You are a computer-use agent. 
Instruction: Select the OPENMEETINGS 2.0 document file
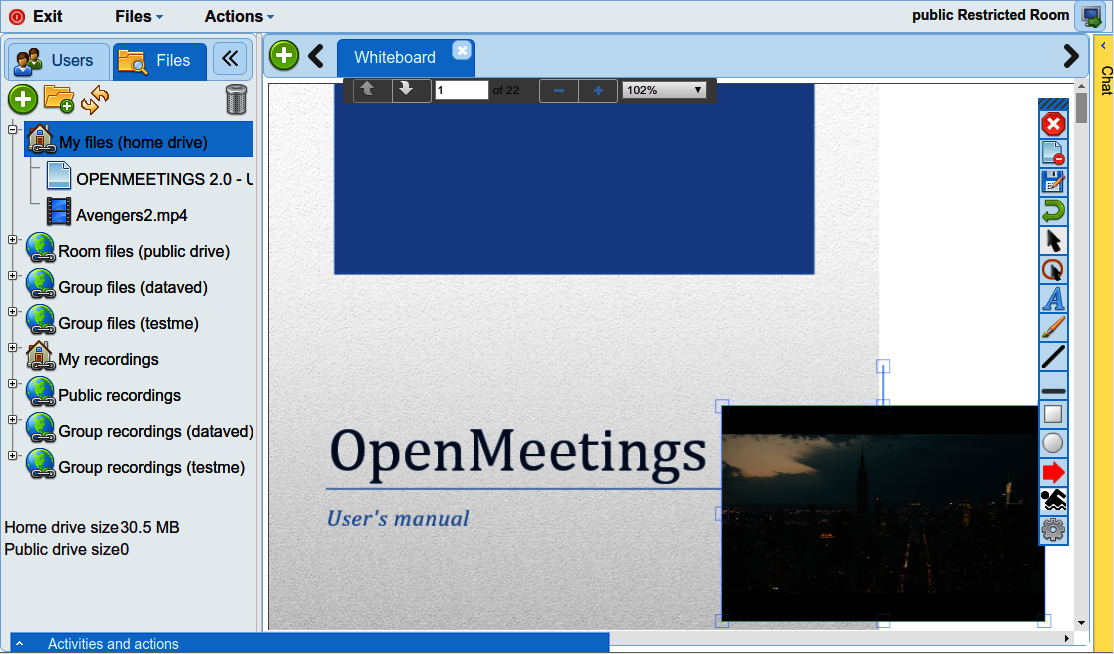[x=149, y=179]
